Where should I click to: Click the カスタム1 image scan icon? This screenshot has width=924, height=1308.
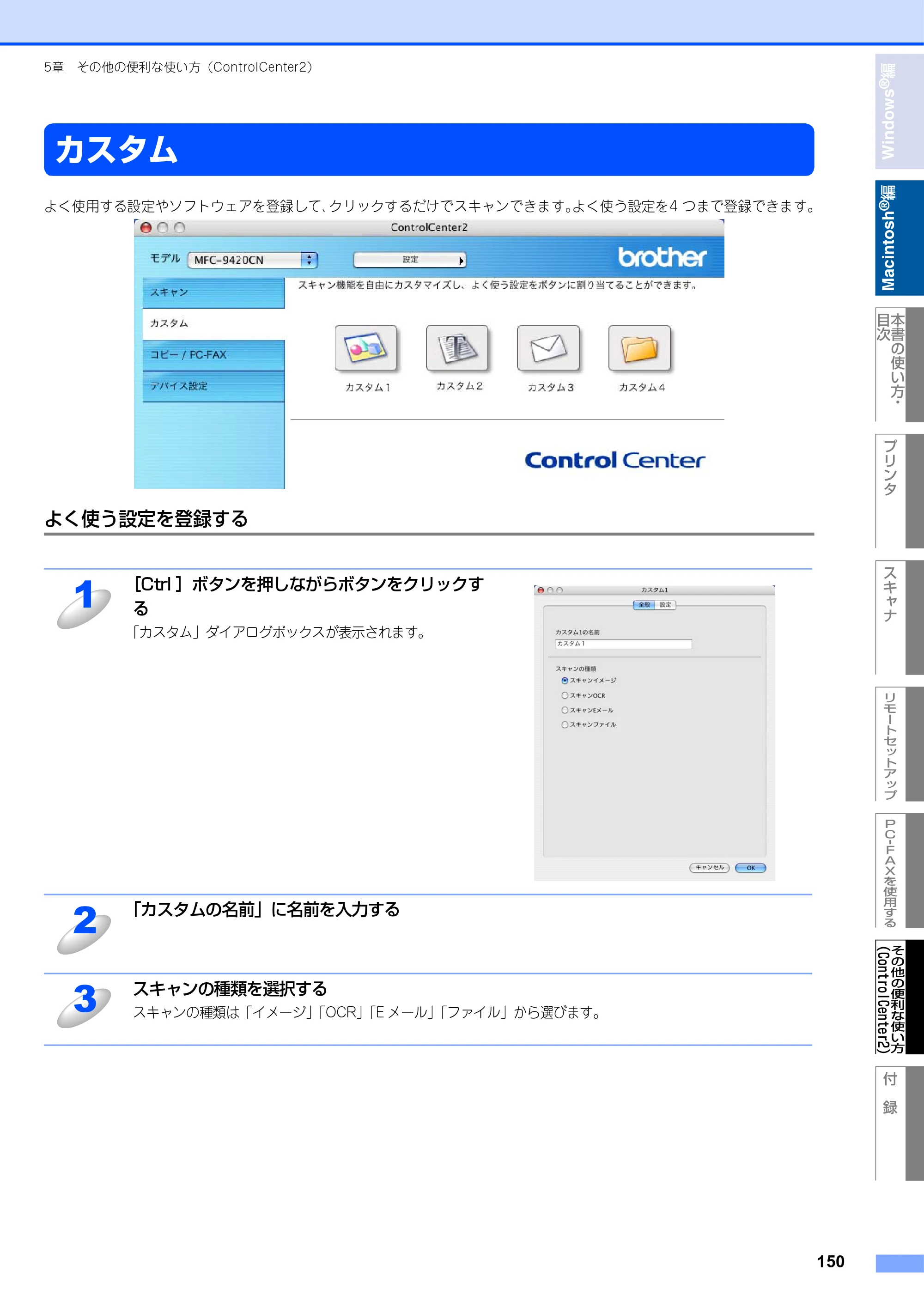point(366,348)
